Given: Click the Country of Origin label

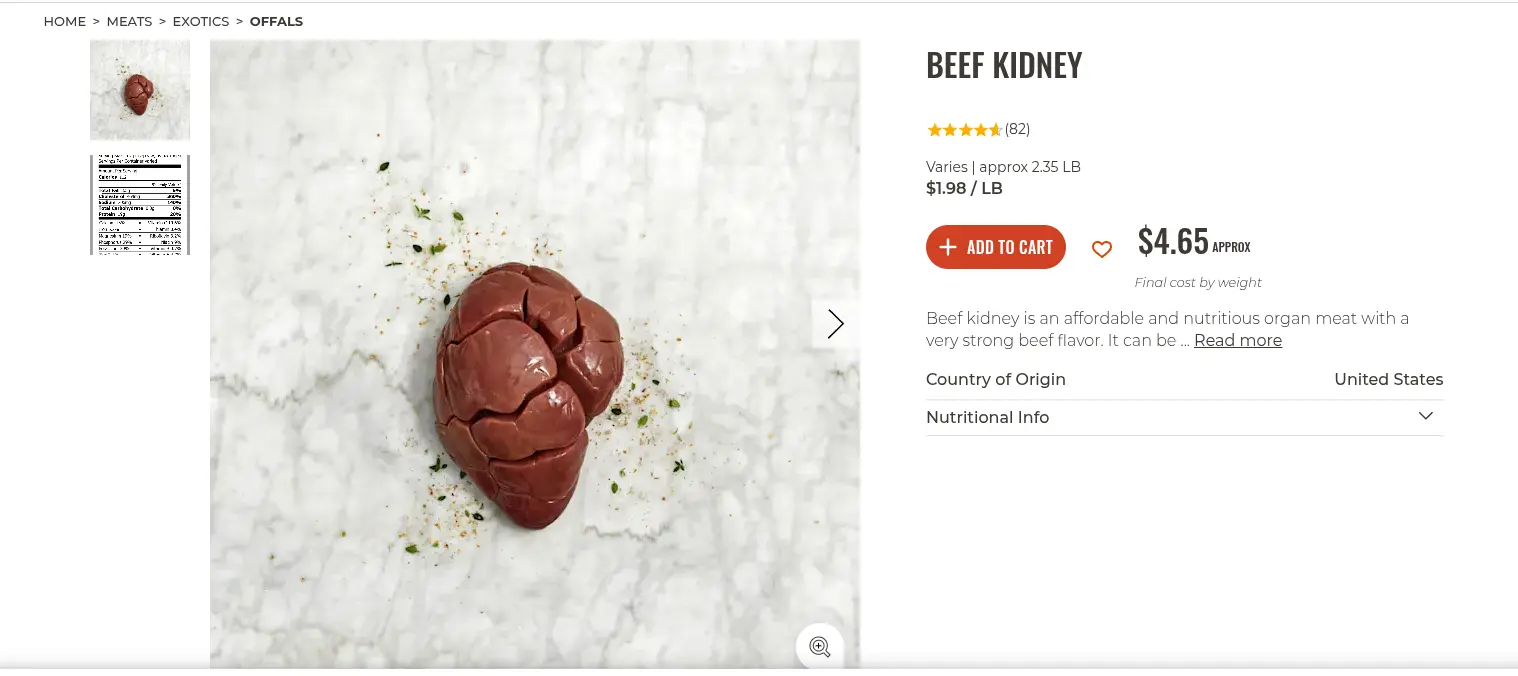Looking at the screenshot, I should pos(996,379).
